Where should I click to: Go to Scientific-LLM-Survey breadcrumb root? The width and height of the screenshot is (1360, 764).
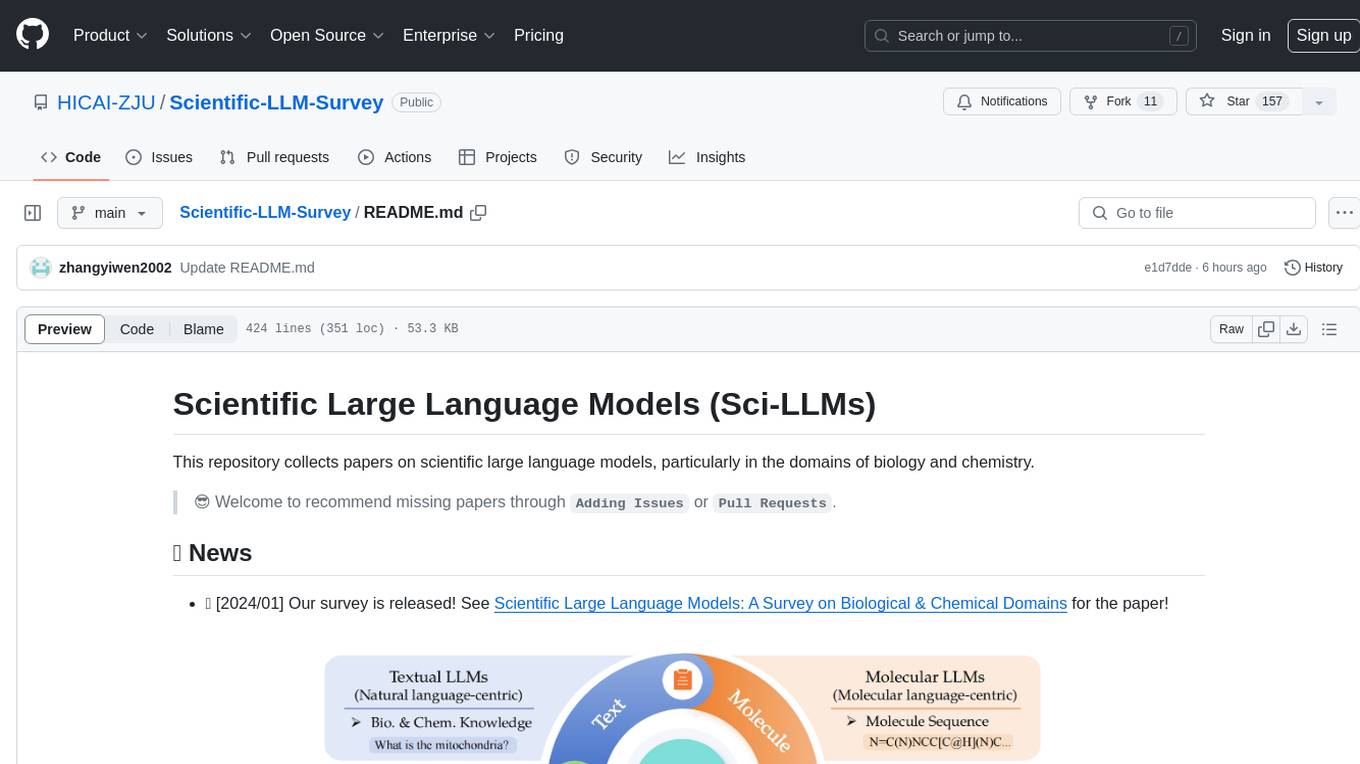click(x=265, y=212)
